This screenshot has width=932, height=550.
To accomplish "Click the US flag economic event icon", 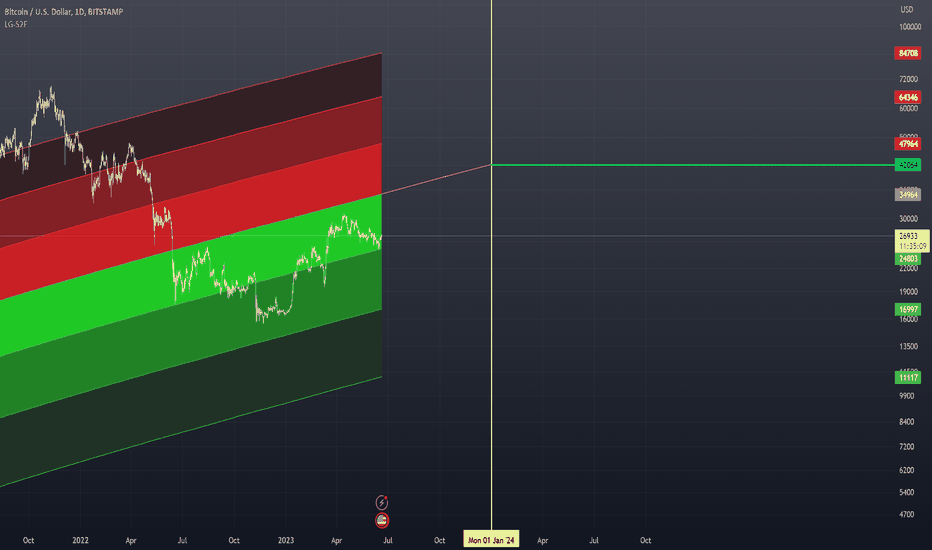I will (382, 521).
